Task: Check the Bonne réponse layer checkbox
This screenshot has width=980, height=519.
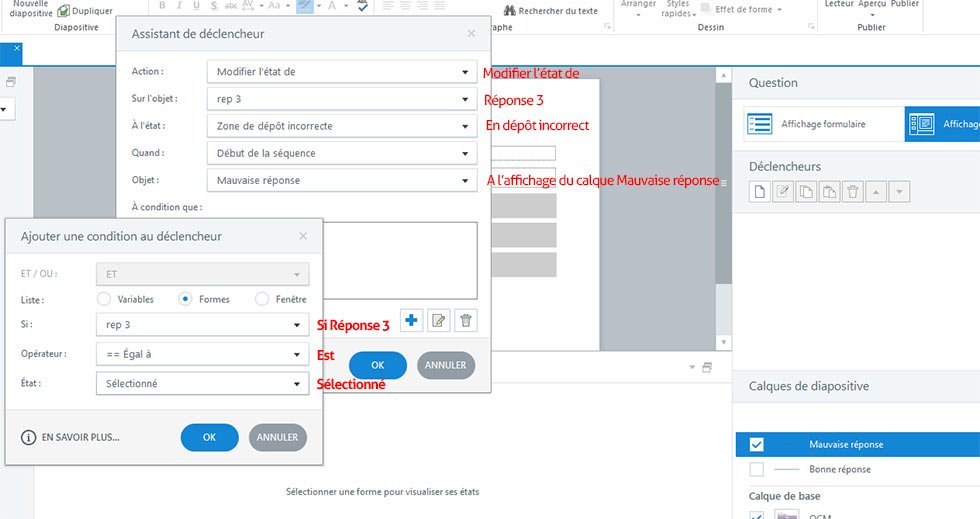Action: pos(757,469)
